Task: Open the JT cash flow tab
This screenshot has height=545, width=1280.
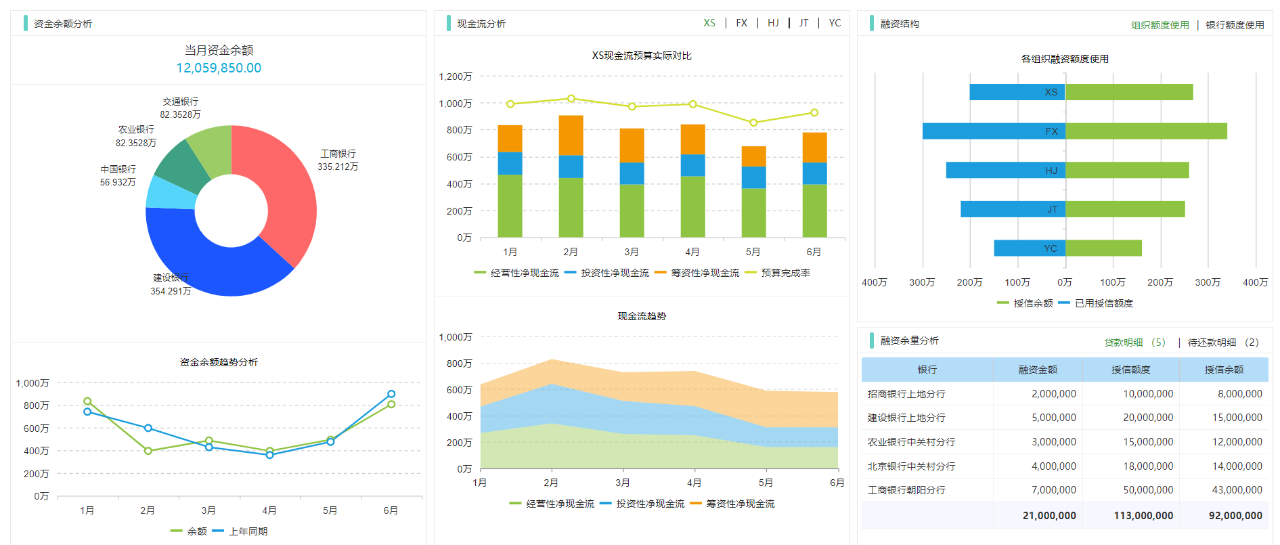Action: pyautogui.click(x=803, y=23)
